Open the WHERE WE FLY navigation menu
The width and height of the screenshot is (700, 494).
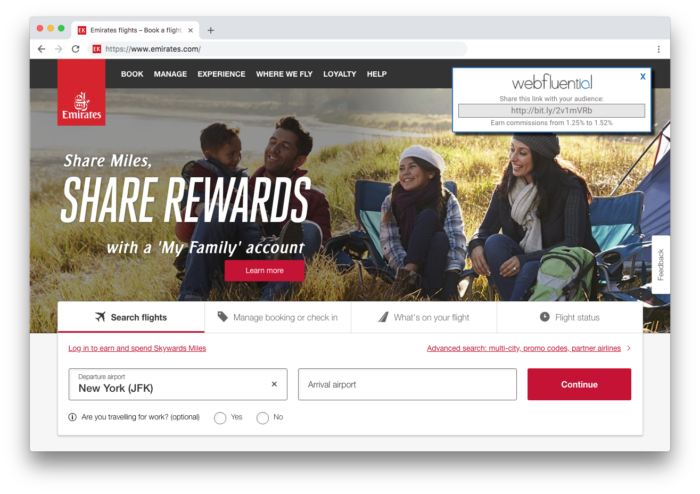[x=284, y=74]
